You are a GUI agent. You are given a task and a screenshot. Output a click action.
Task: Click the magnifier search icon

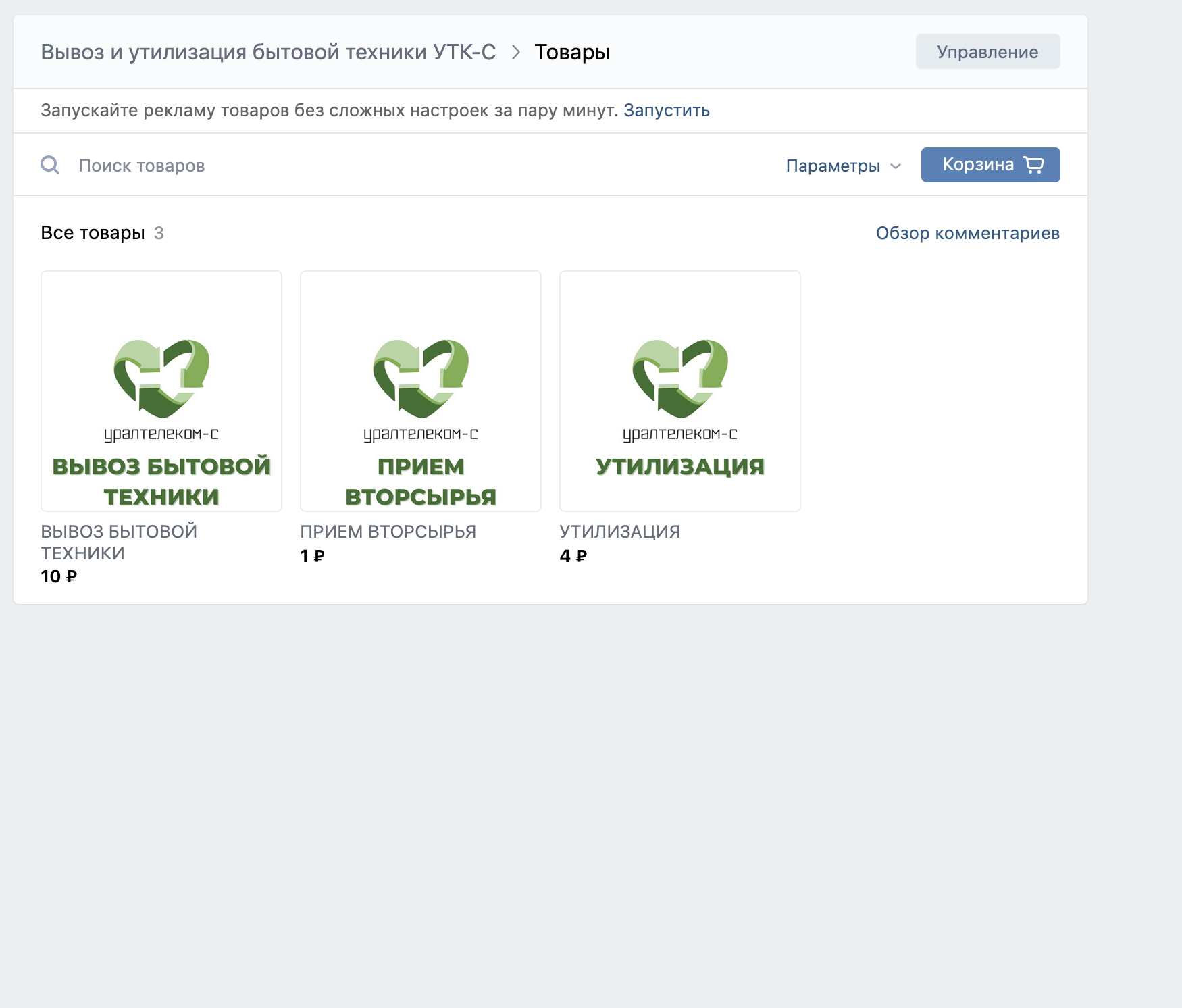point(50,165)
